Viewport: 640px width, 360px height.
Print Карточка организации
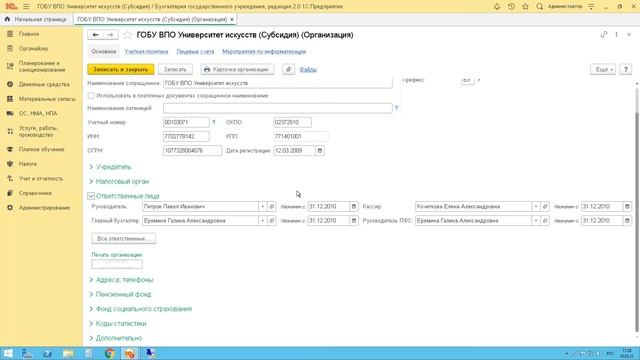pos(237,69)
